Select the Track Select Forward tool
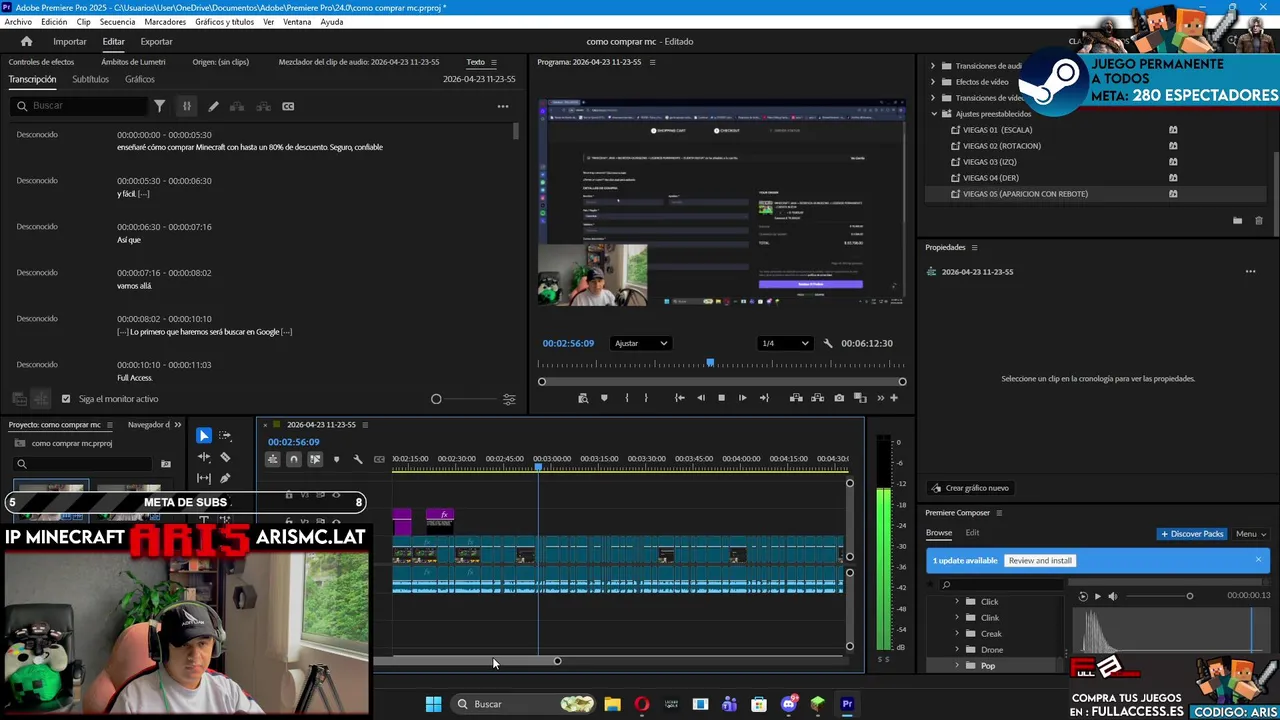1280x720 pixels. [225, 435]
